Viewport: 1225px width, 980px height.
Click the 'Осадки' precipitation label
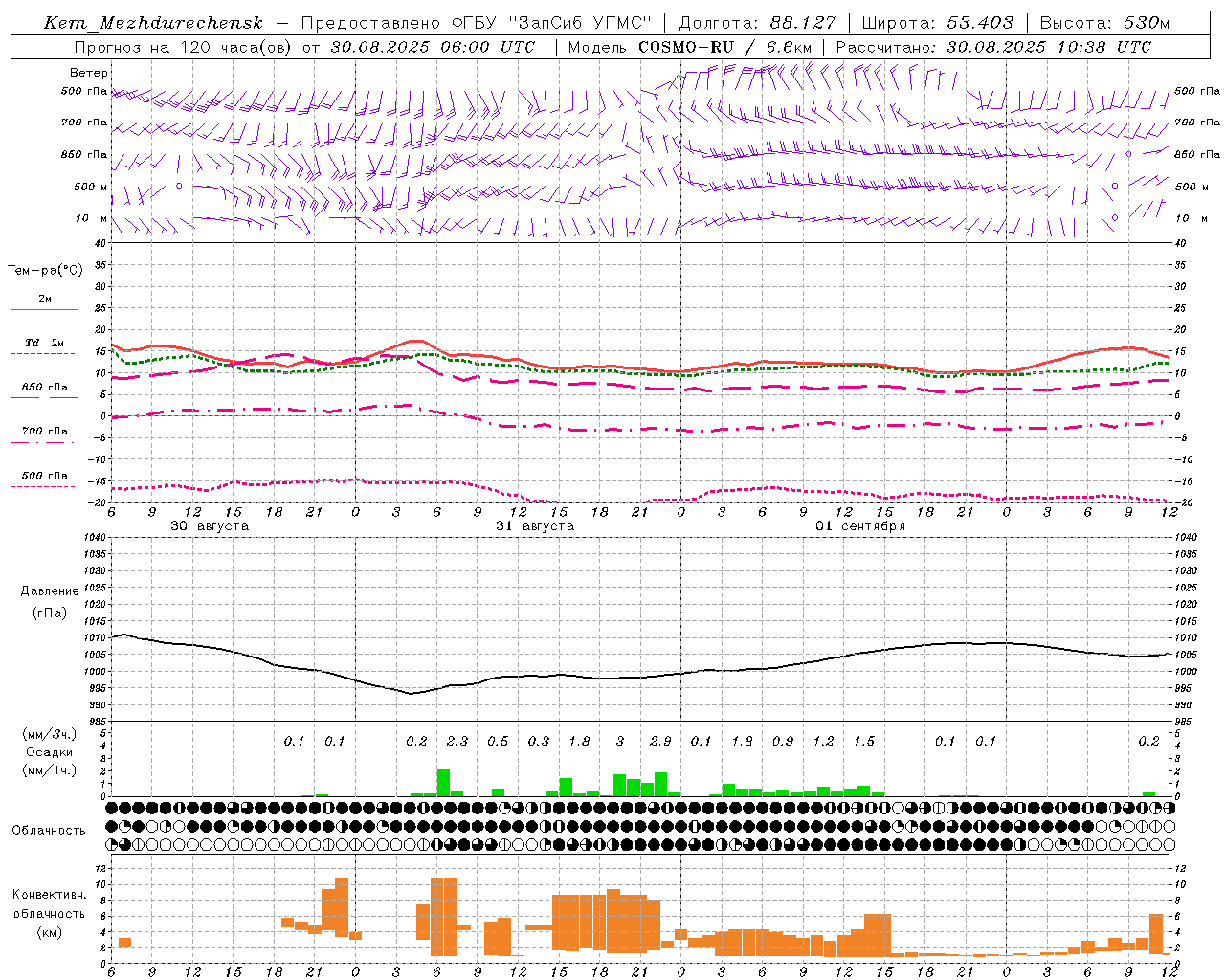click(x=50, y=752)
